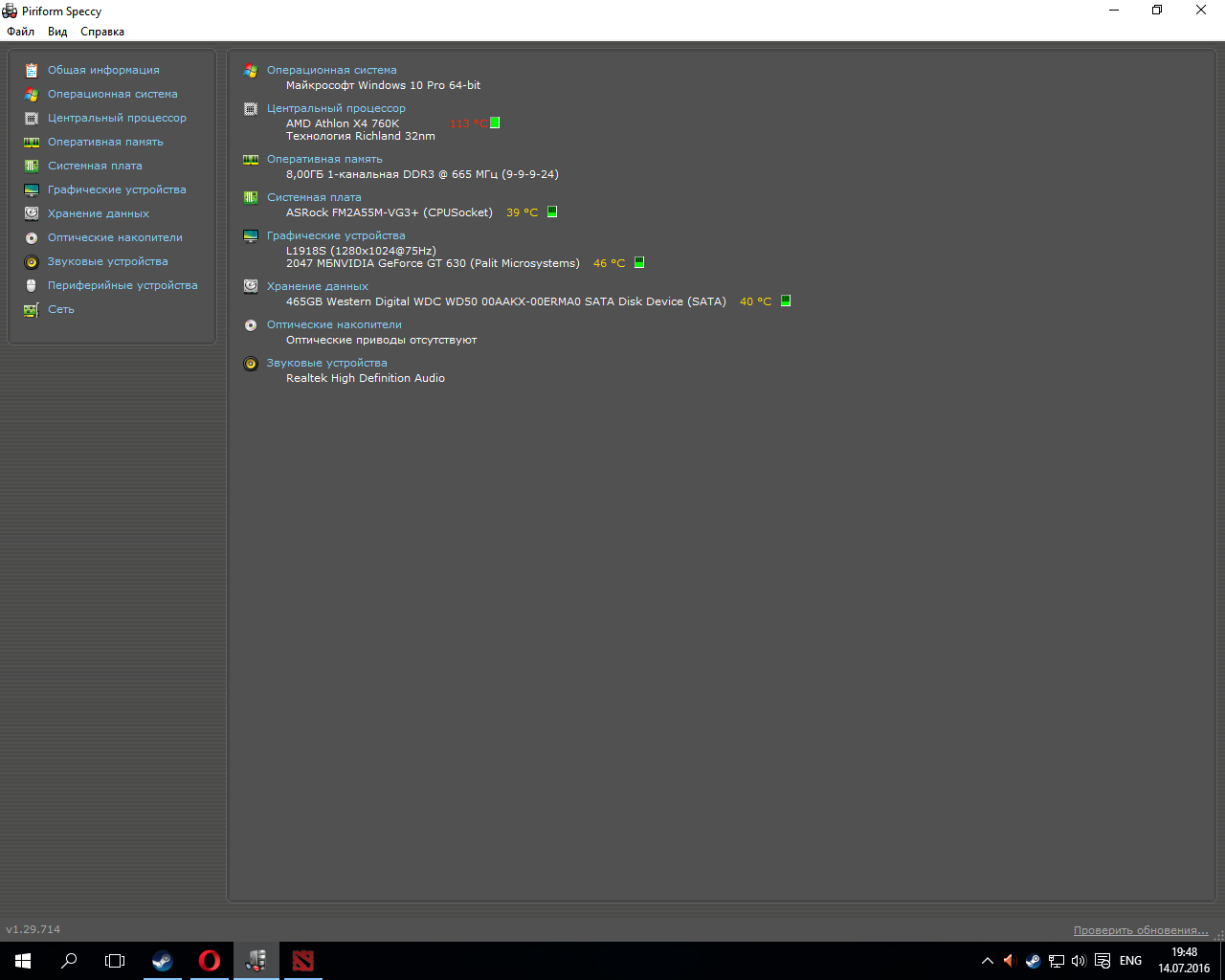
Task: Click the mouse icon beside Периферийные устройства
Action: click(32, 285)
